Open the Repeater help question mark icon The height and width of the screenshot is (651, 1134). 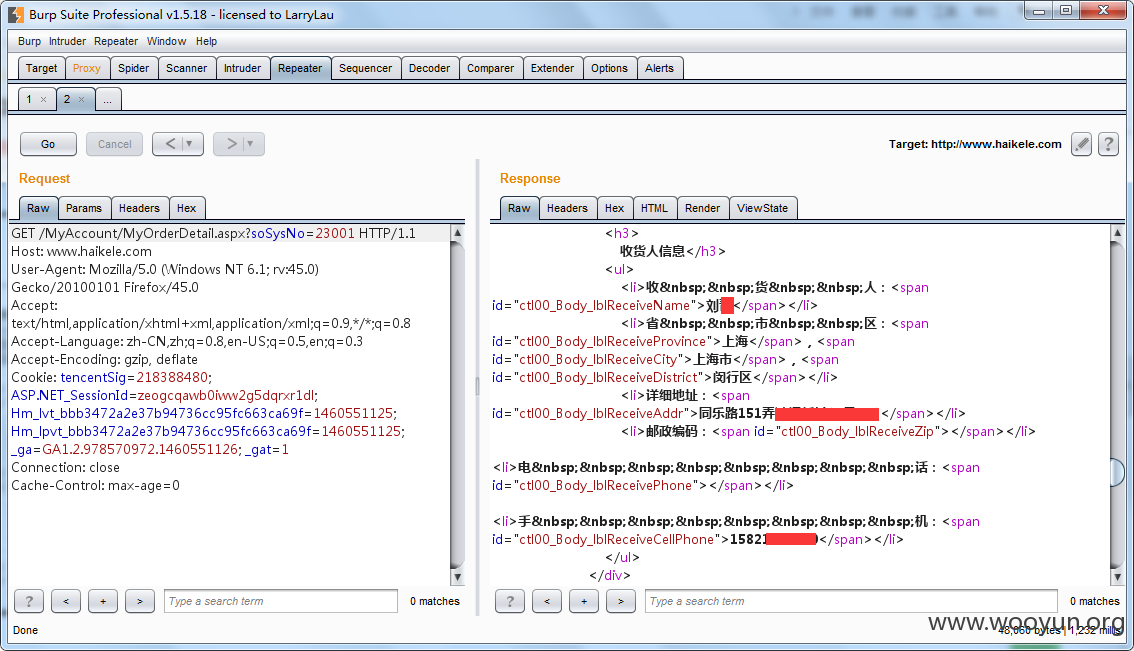click(x=1108, y=144)
